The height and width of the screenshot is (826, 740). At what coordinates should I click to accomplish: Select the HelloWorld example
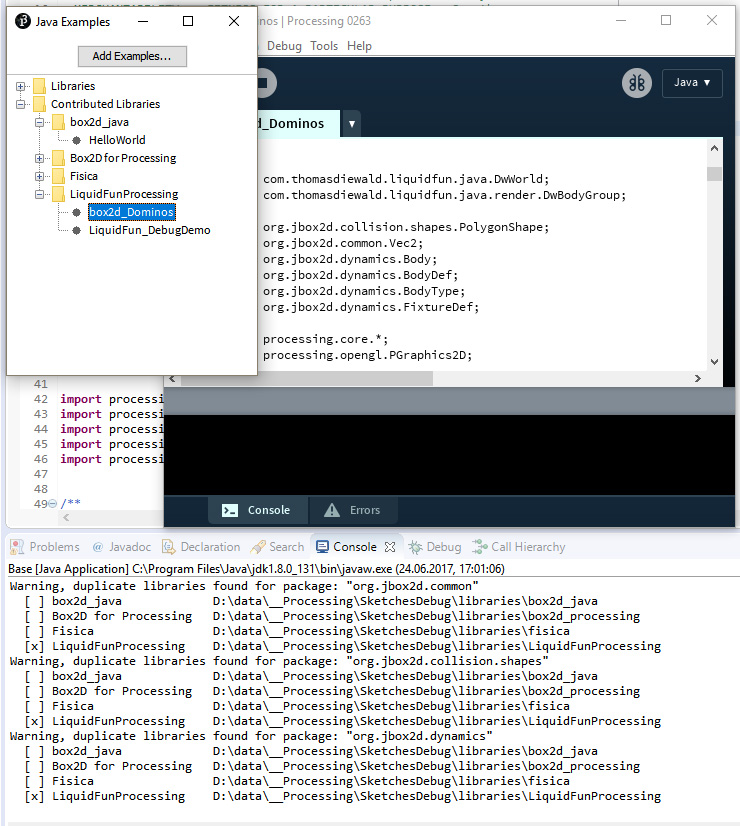117,140
